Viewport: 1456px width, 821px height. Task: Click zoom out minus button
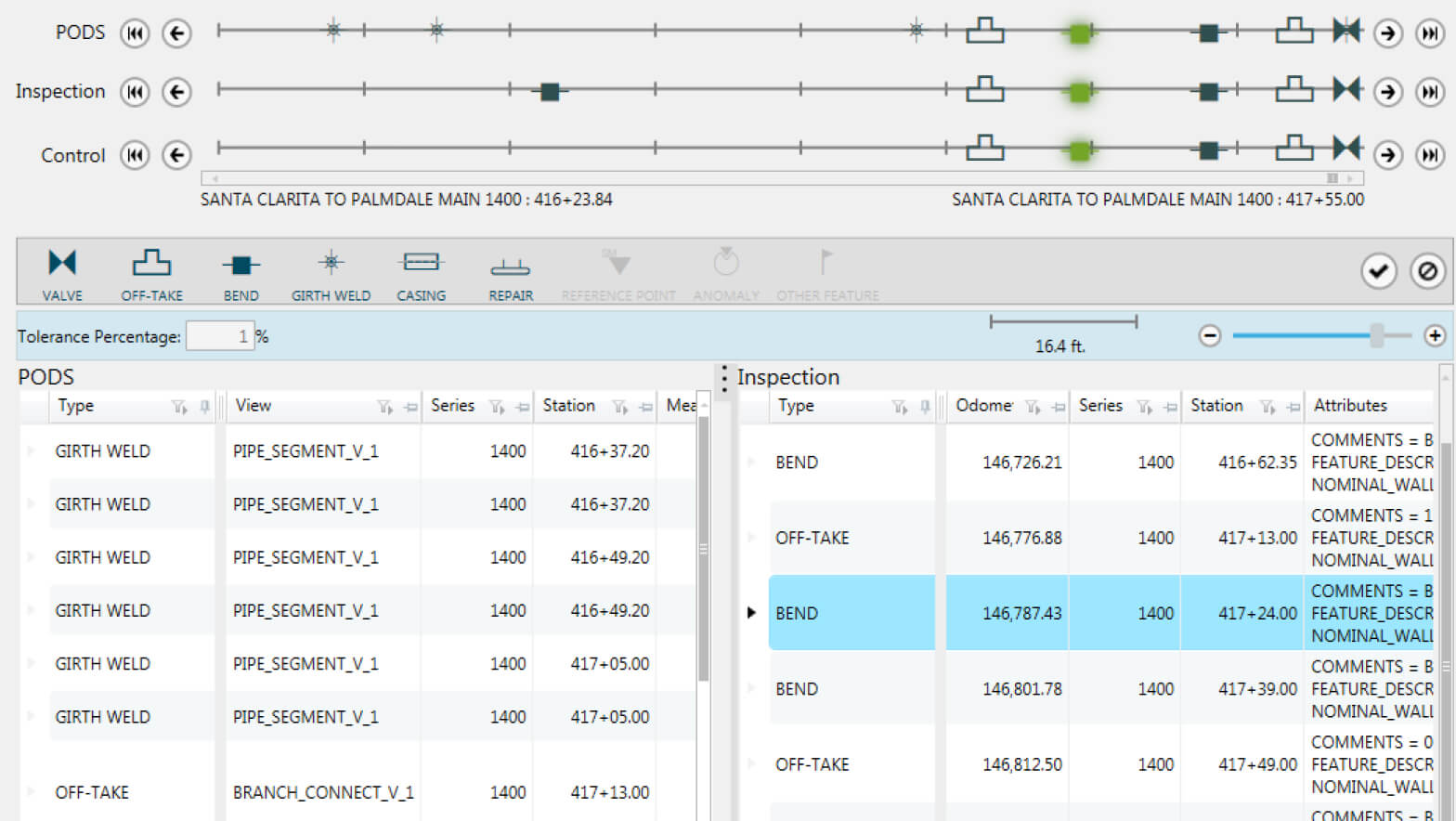click(x=1209, y=335)
